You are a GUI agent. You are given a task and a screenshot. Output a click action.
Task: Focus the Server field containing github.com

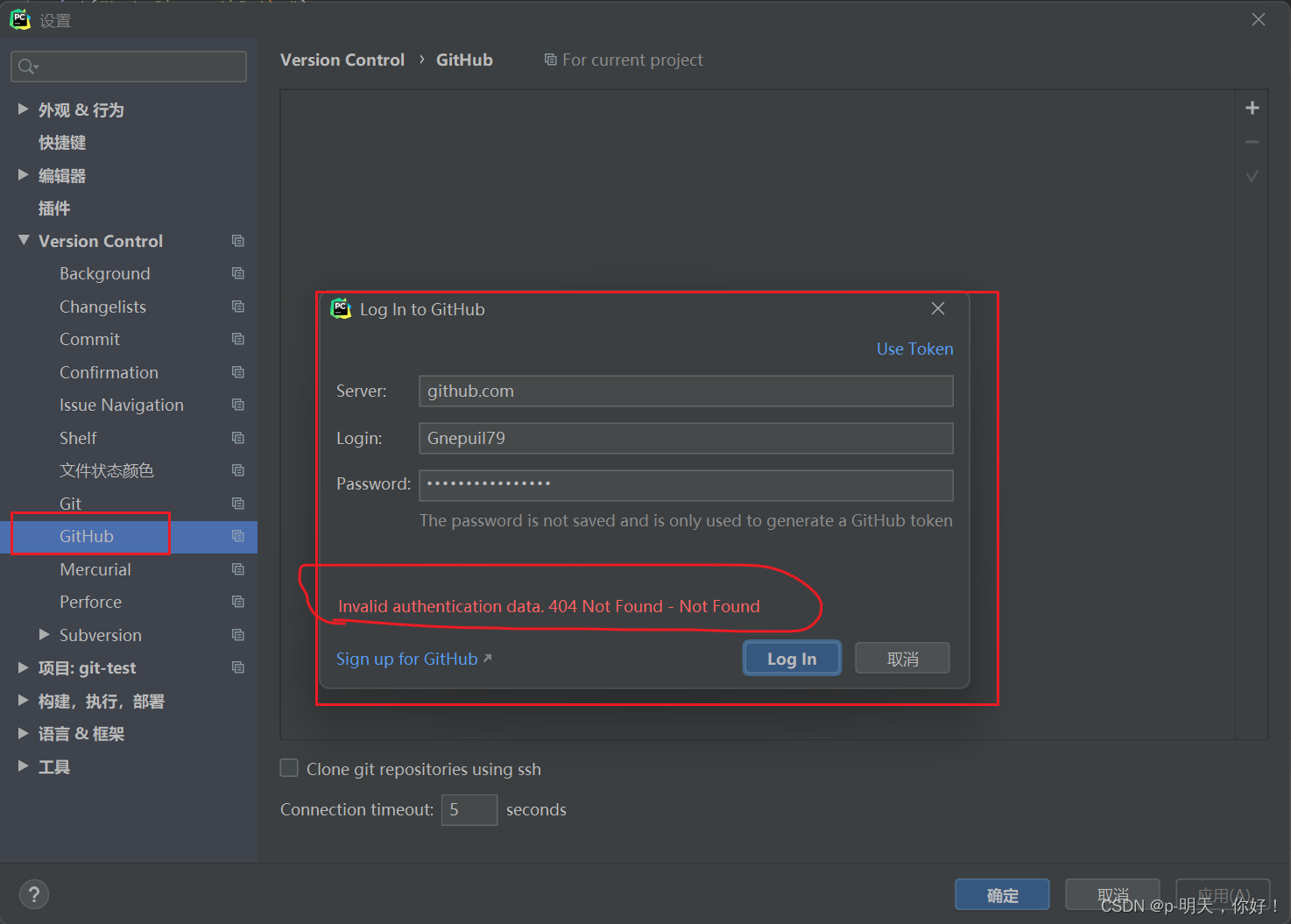pos(686,391)
